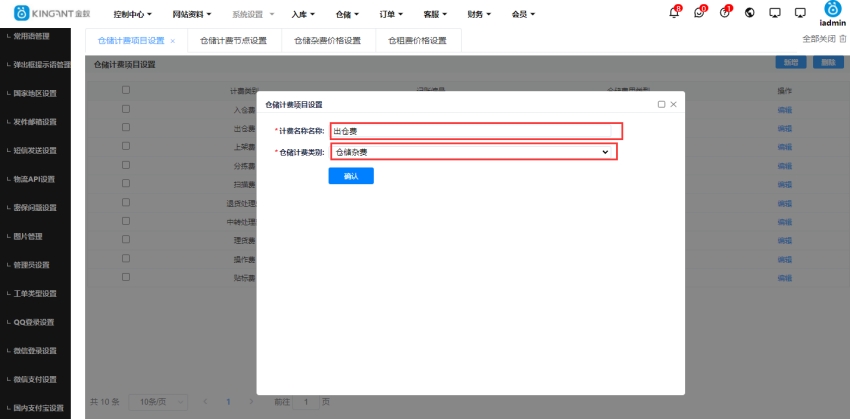Screen dimensions: 851x419
Task: Tick the checkbox for the 理货费 row
Action: [126, 239]
